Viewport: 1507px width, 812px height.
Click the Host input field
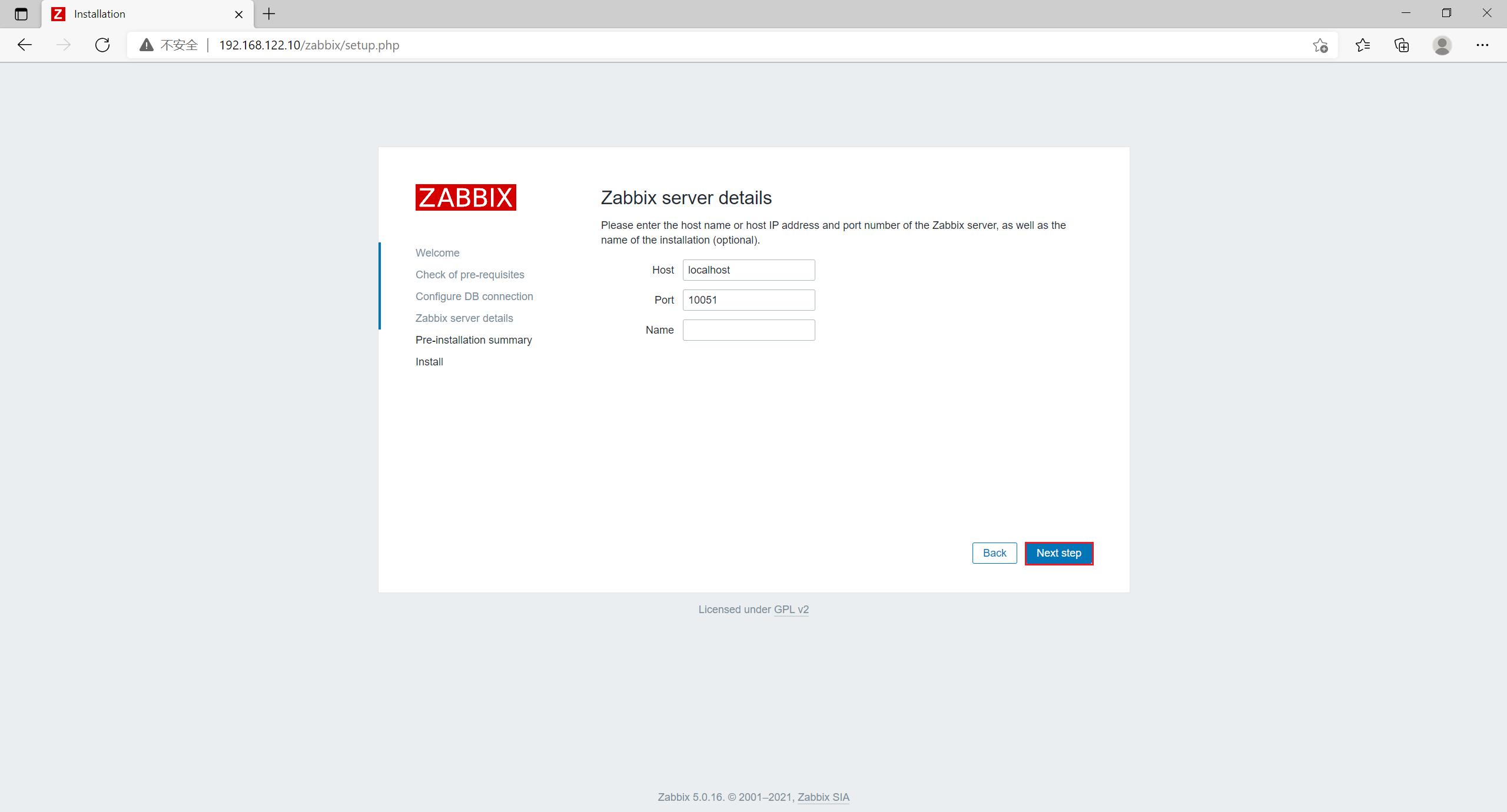click(749, 270)
